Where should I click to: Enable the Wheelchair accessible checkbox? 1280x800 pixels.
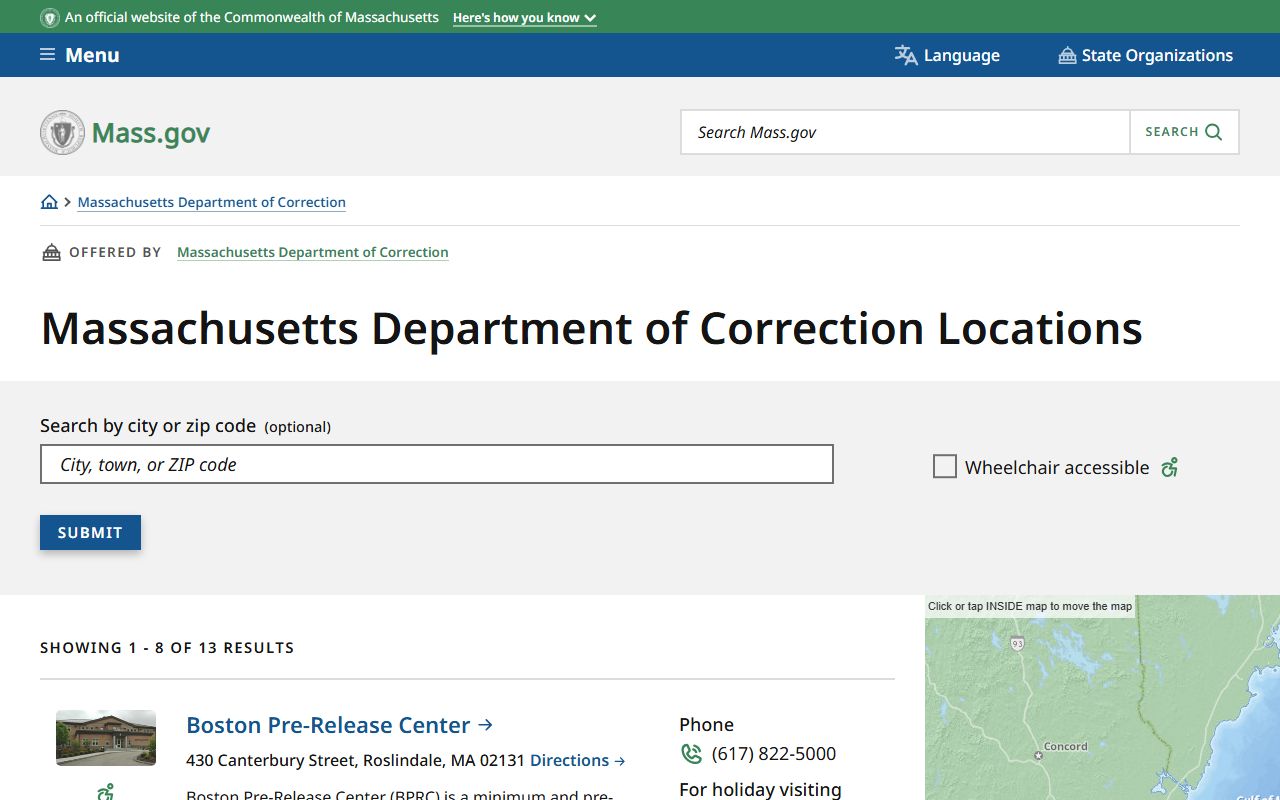tap(945, 466)
